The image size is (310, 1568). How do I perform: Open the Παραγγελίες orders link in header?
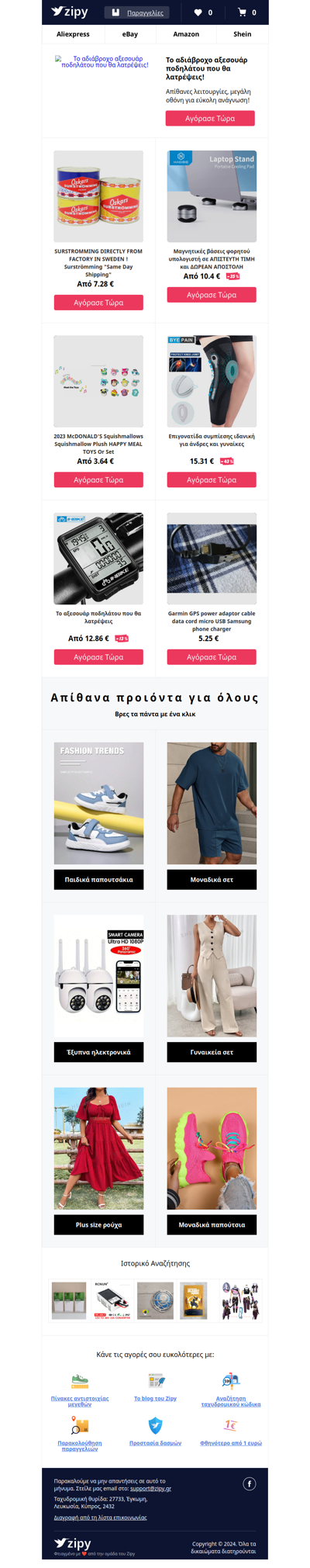pos(146,12)
